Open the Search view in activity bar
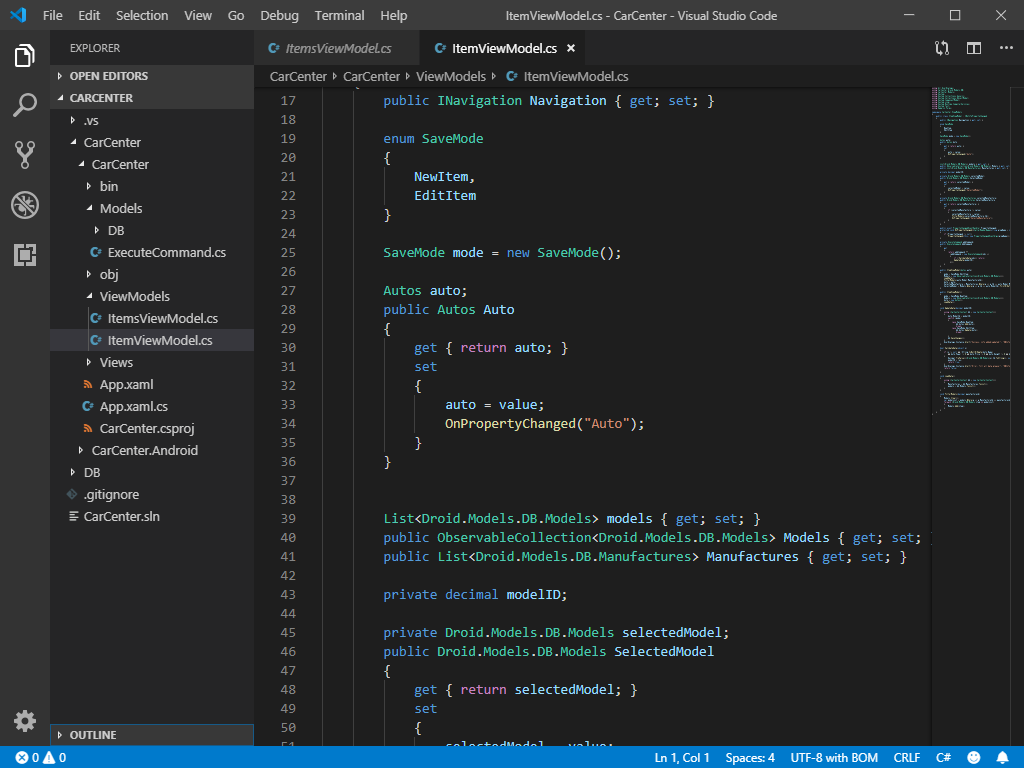 25,104
